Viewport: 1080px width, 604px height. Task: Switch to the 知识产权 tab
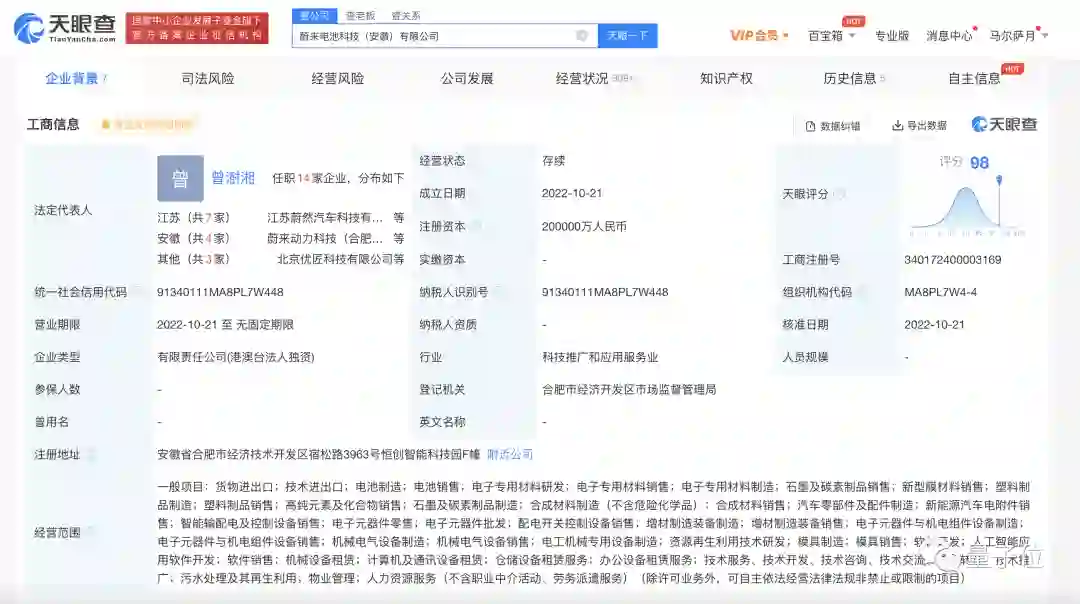(726, 79)
